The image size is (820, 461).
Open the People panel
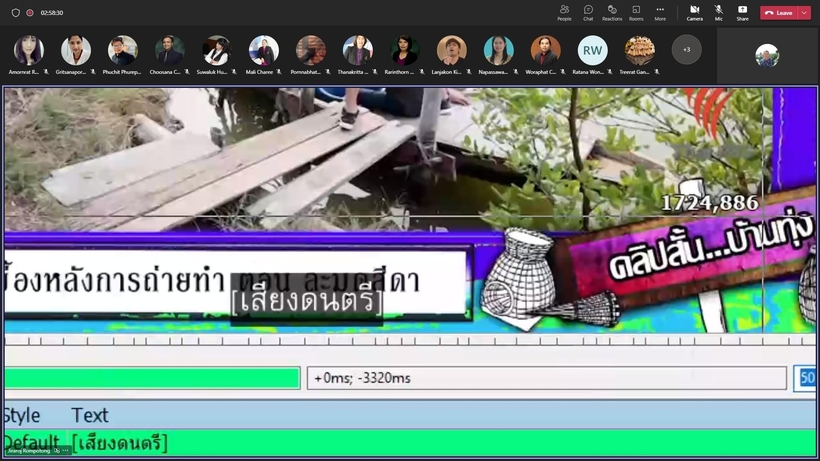564,13
